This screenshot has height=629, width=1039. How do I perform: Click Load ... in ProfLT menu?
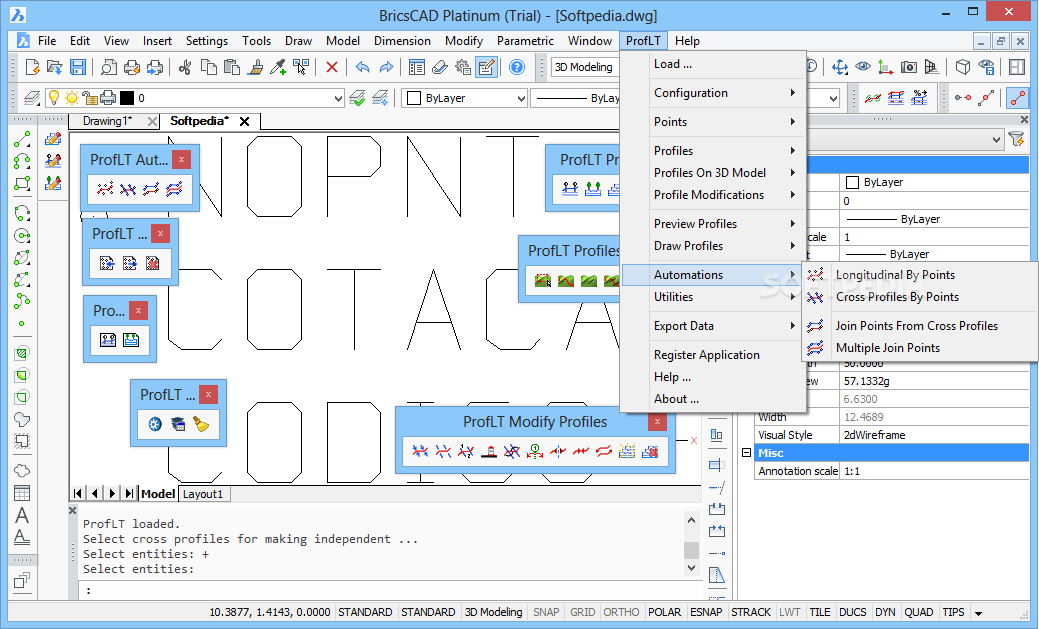[x=672, y=64]
